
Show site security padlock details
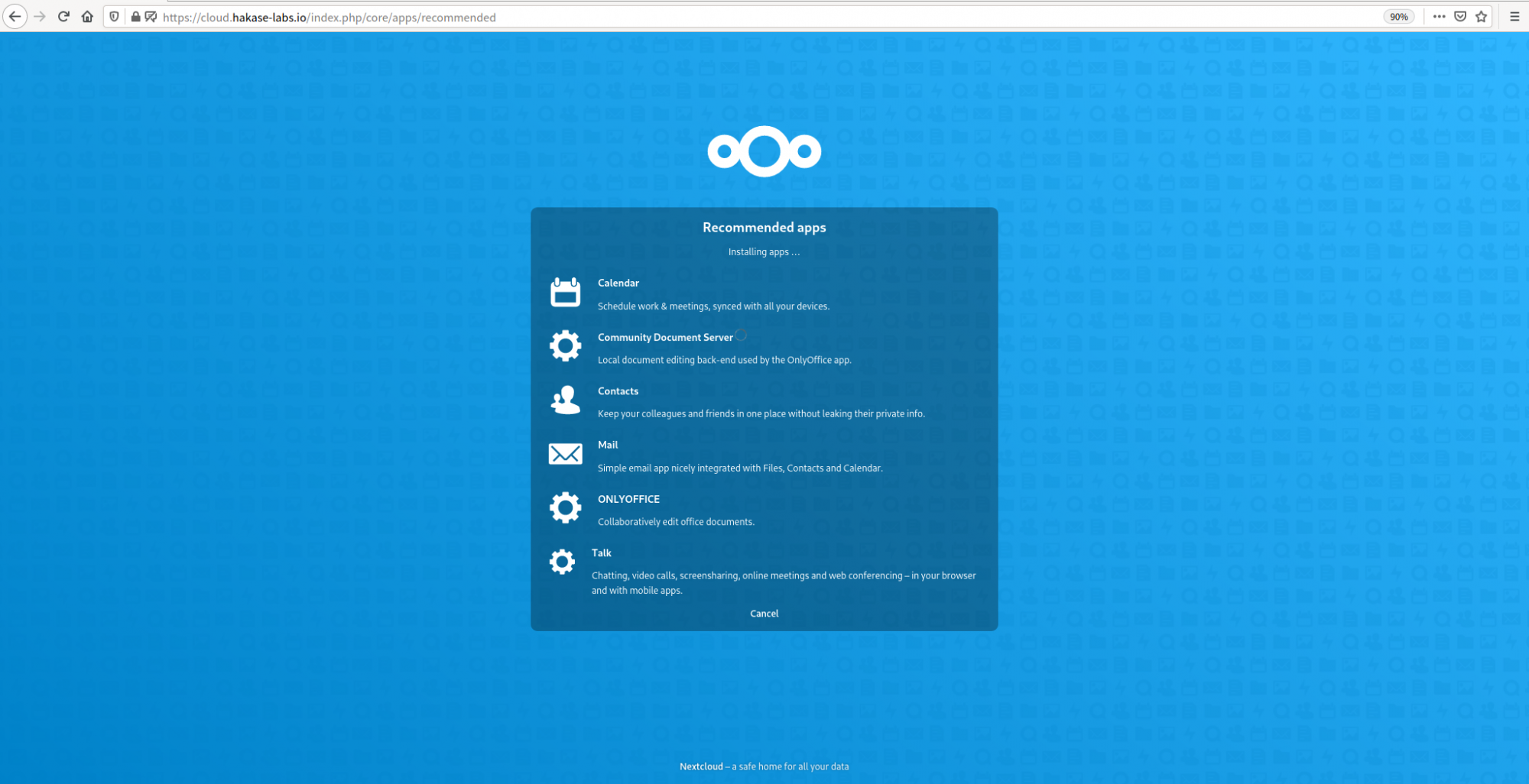click(x=135, y=17)
